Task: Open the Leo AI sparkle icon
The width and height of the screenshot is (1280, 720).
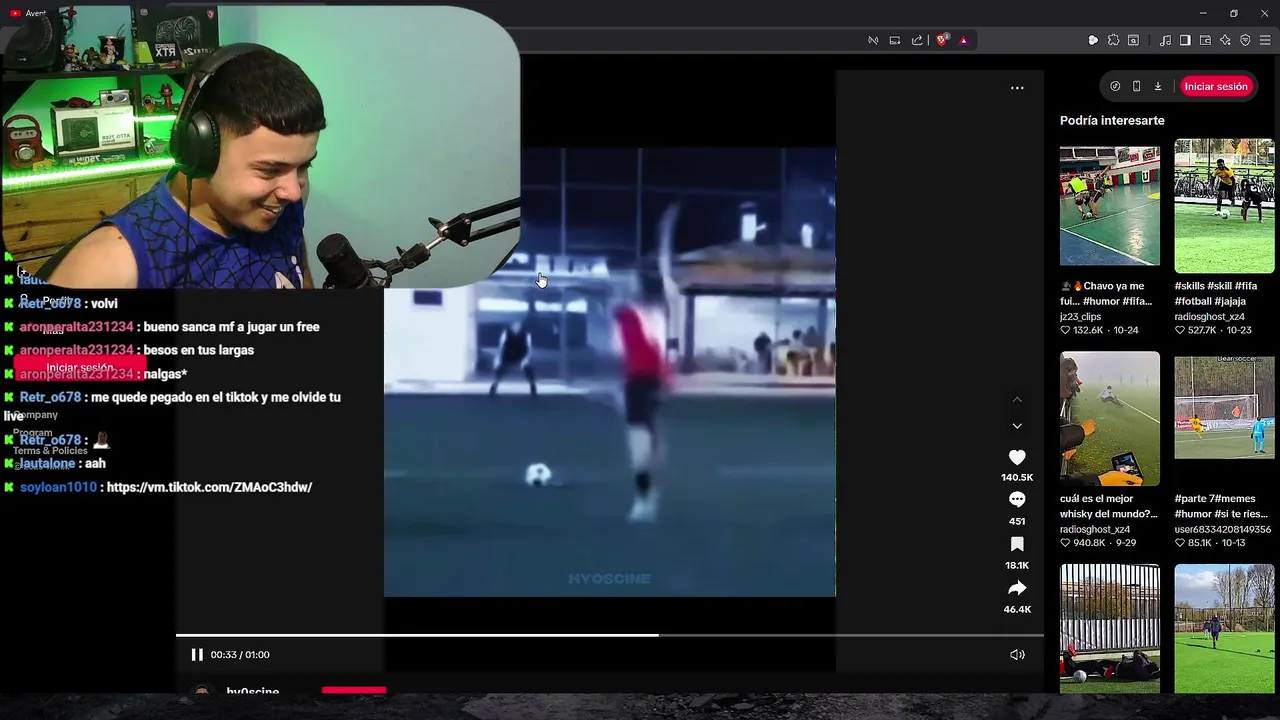Action: pyautogui.click(x=1225, y=40)
